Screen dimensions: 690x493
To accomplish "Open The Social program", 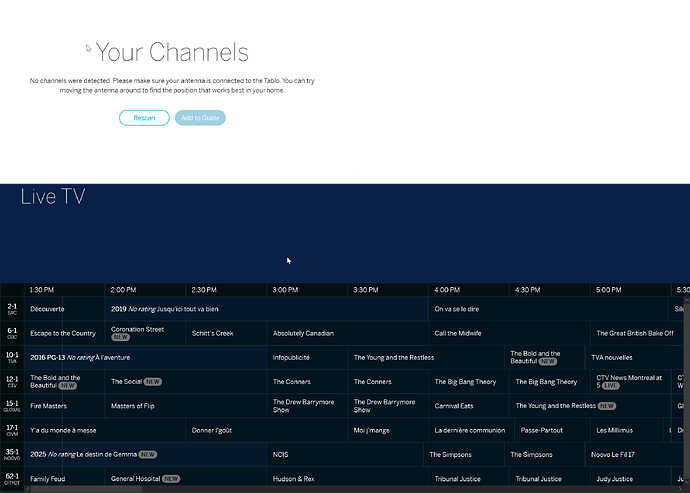I will (x=186, y=382).
